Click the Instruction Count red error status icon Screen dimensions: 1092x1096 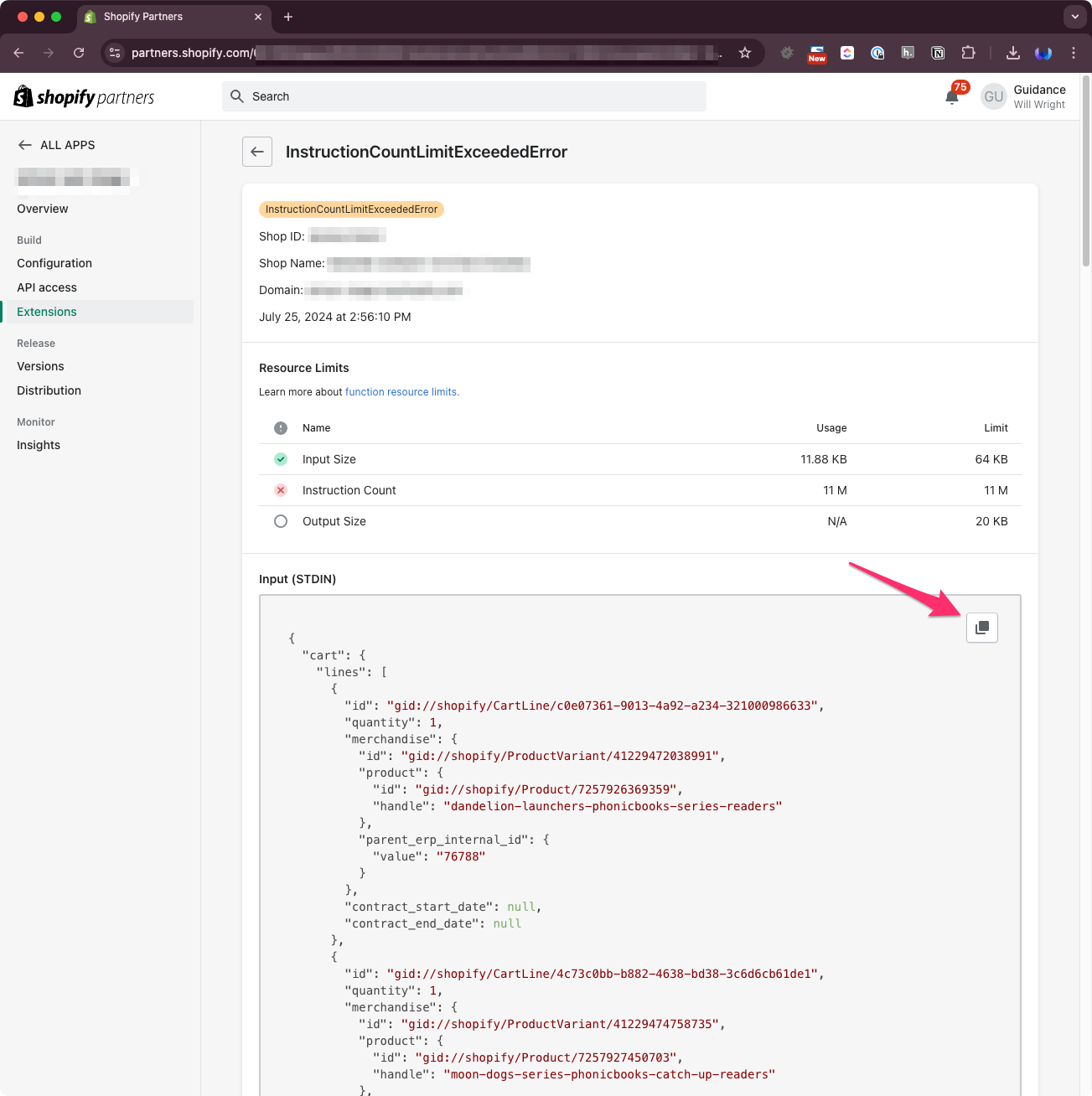coord(281,490)
